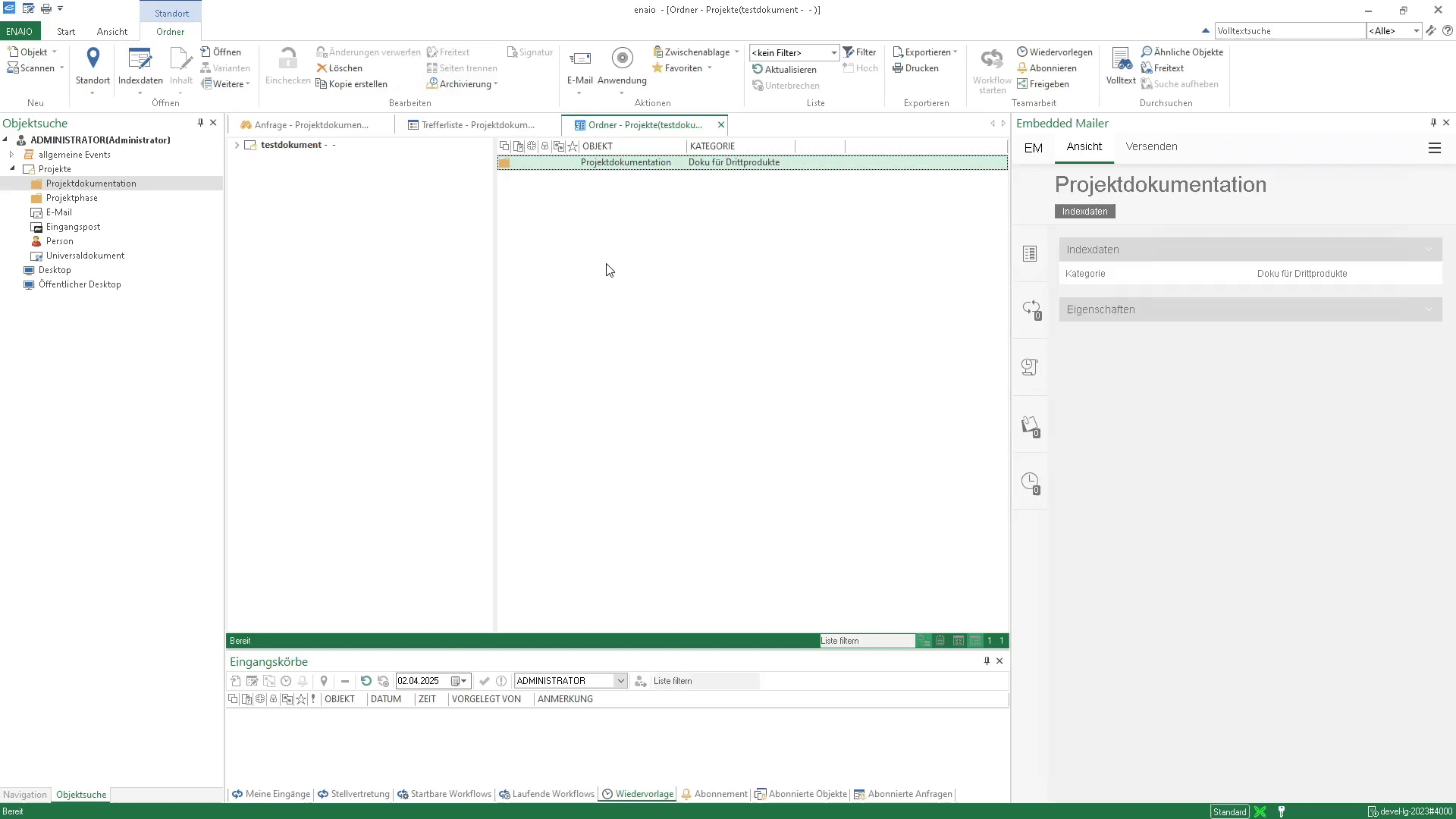The image size is (1456, 819).
Task: Click Löschen in the Bearbeiten group
Action: point(339,68)
